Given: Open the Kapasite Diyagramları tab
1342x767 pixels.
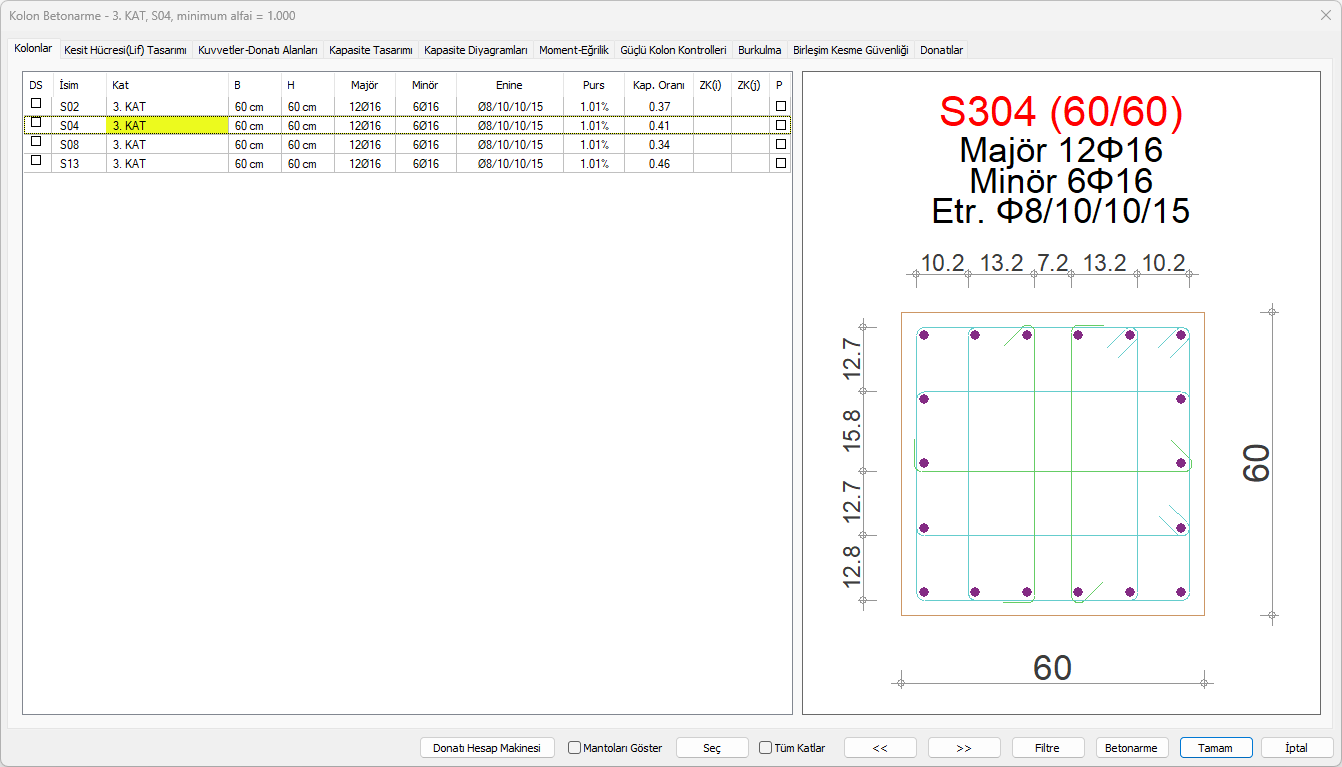Looking at the screenshot, I should point(475,49).
